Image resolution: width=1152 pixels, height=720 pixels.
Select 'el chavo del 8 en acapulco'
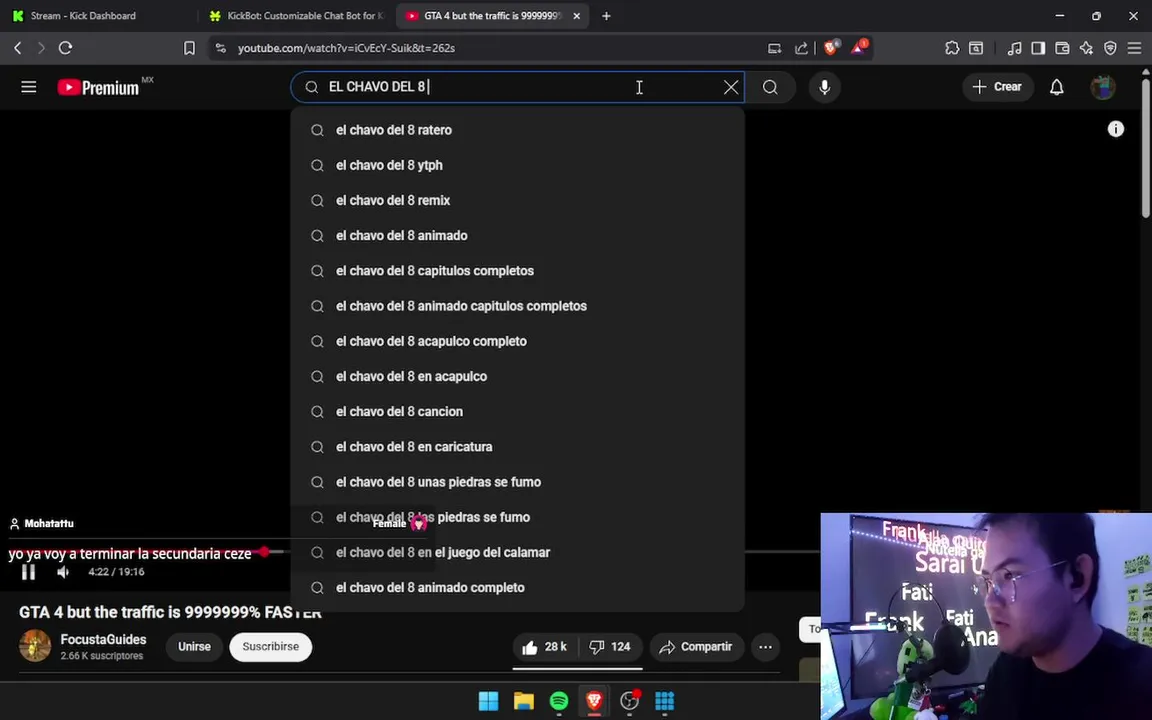point(517,377)
